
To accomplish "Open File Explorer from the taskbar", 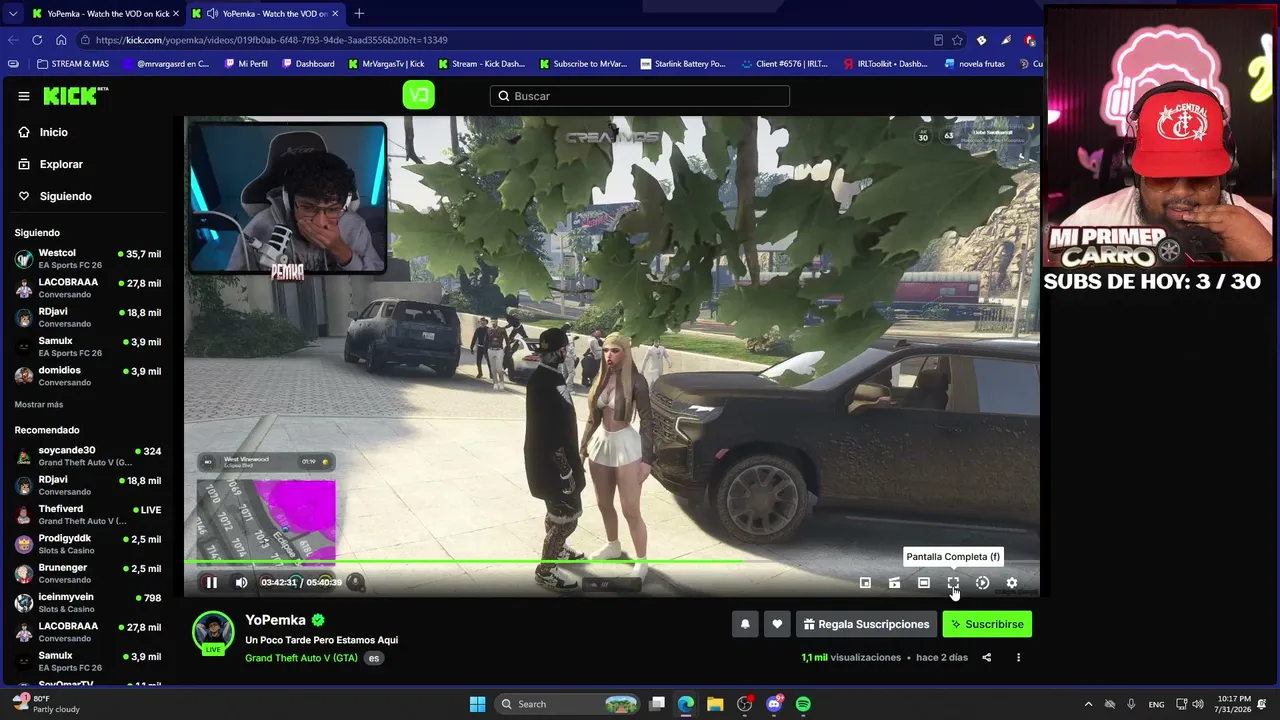I will [715, 704].
